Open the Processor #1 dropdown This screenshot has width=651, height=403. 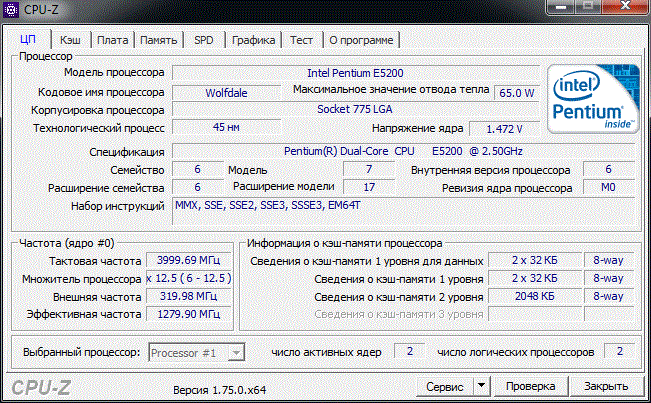pyautogui.click(x=196, y=353)
